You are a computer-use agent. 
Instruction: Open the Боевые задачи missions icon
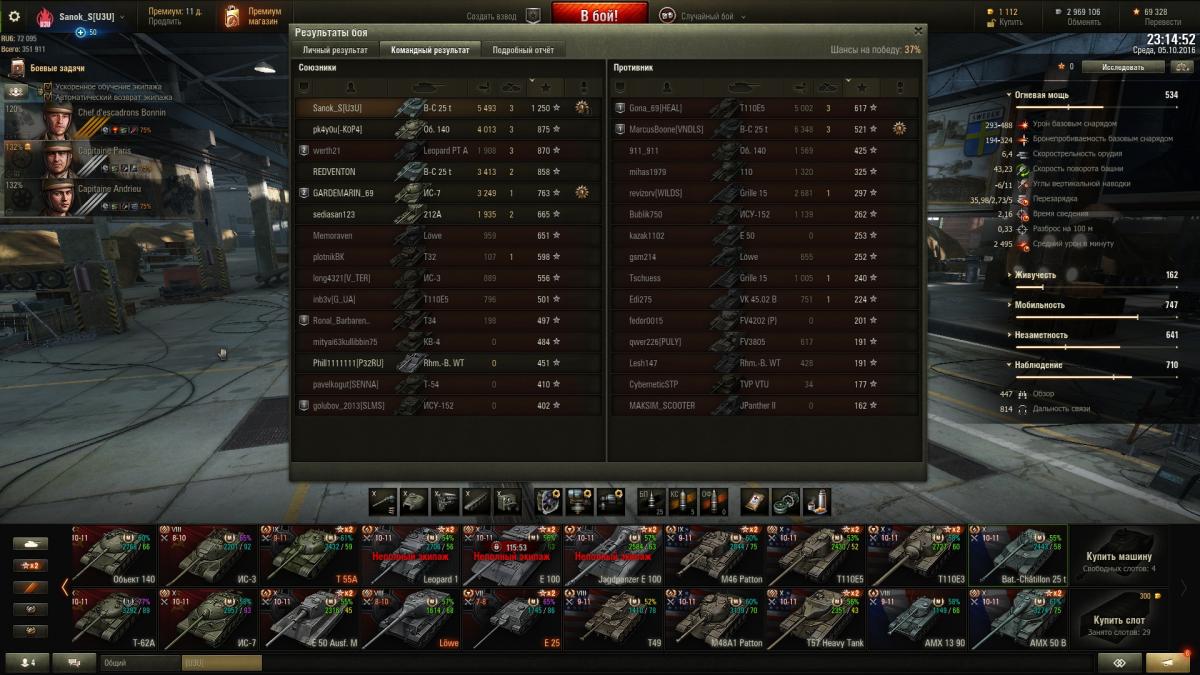click(18, 68)
